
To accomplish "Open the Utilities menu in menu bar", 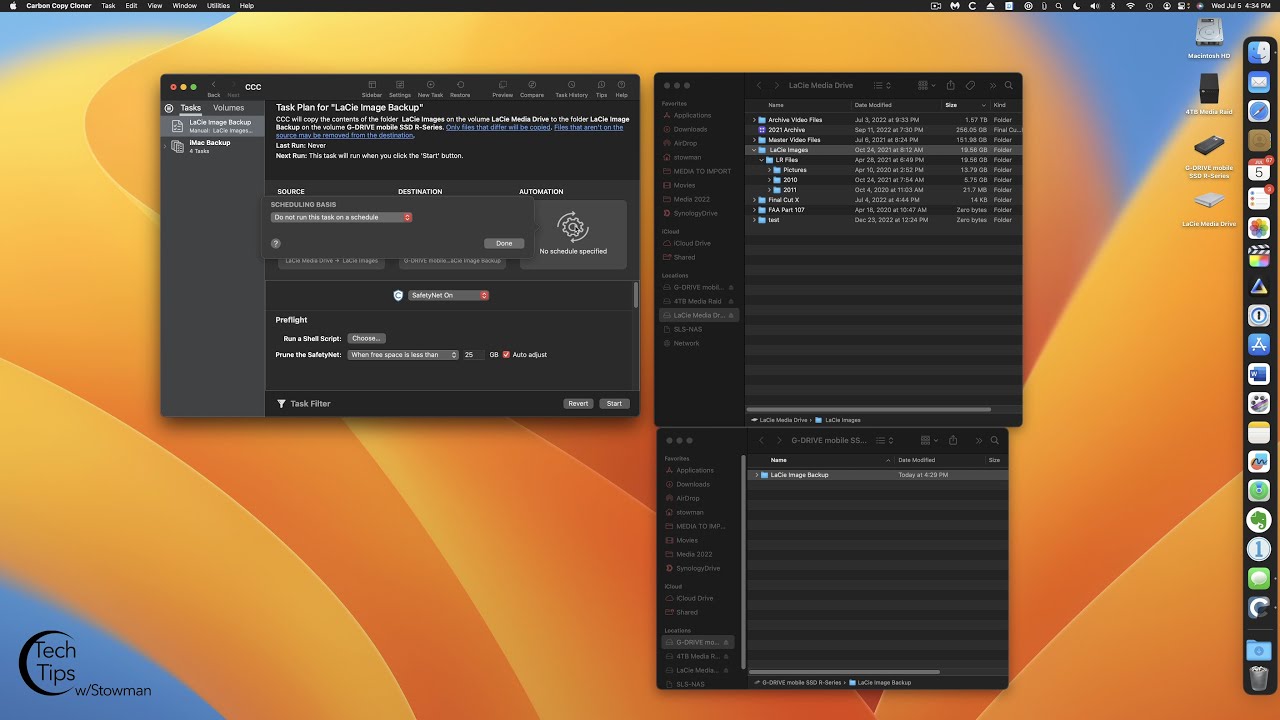I will point(218,6).
